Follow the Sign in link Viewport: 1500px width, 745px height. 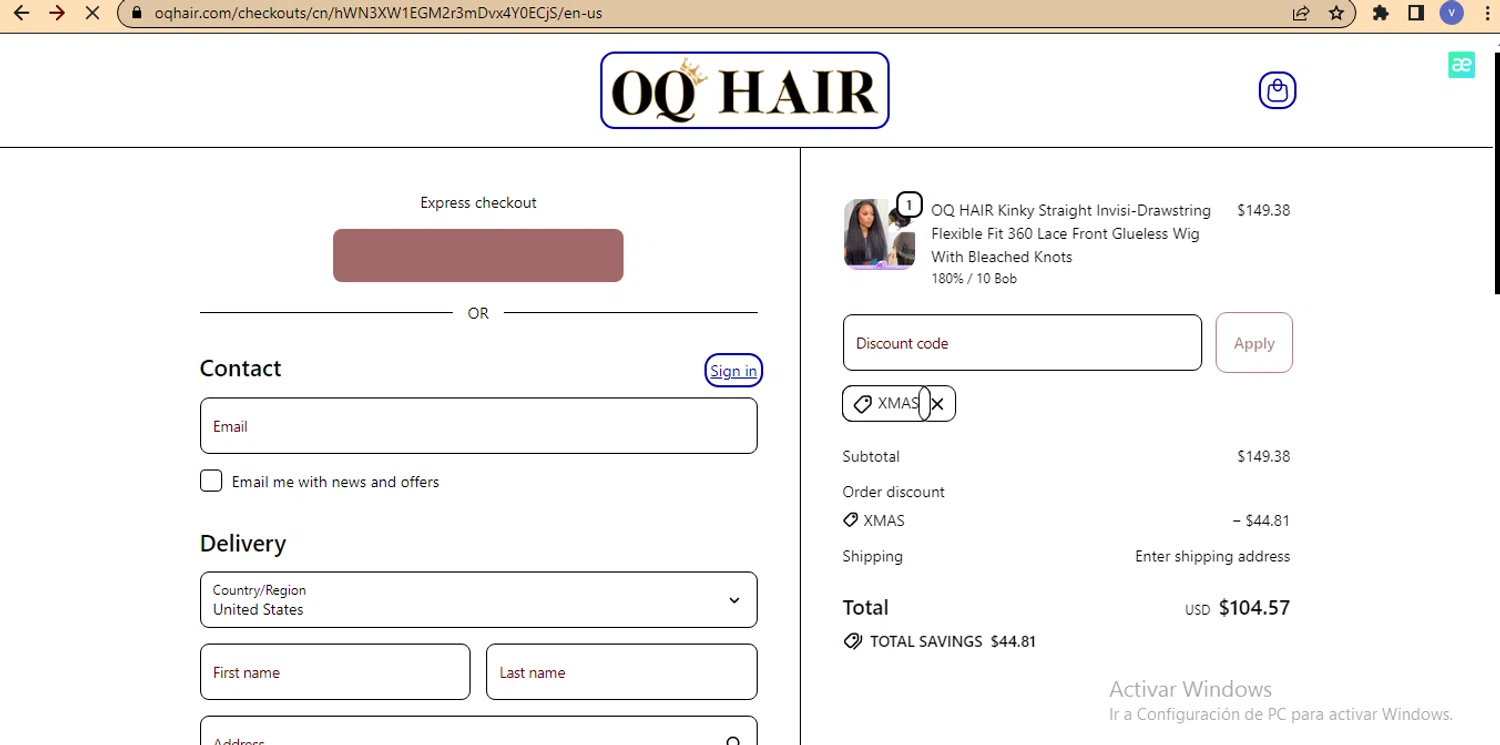pyautogui.click(x=733, y=371)
